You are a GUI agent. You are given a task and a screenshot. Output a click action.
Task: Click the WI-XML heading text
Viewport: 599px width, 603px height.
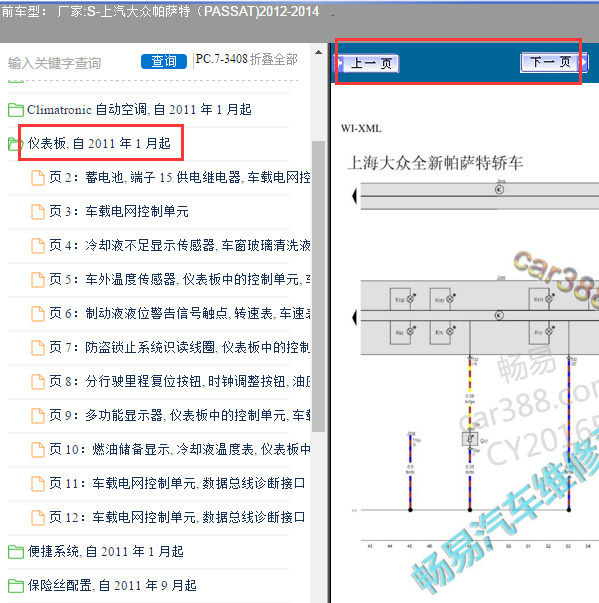361,128
